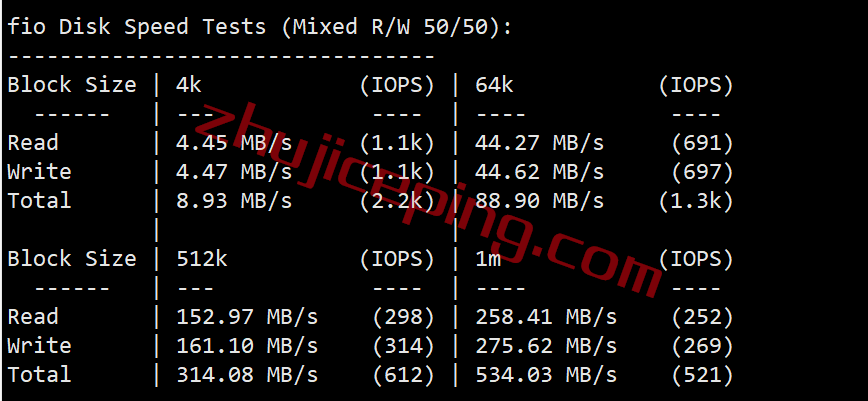Screen dimensions: 868x401
Task: Click the 512k read speed 152.97 MB/s
Action: (x=247, y=317)
